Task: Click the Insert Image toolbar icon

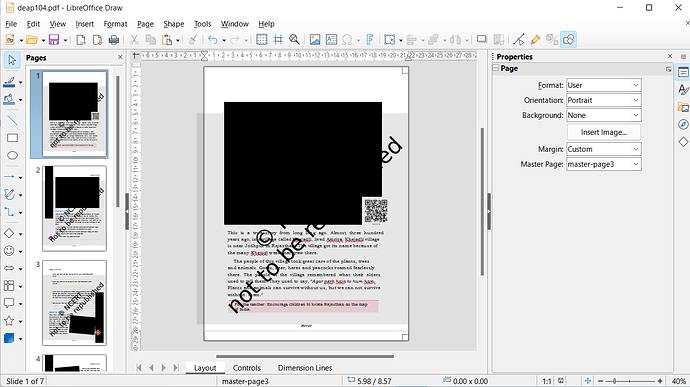Action: (315, 40)
